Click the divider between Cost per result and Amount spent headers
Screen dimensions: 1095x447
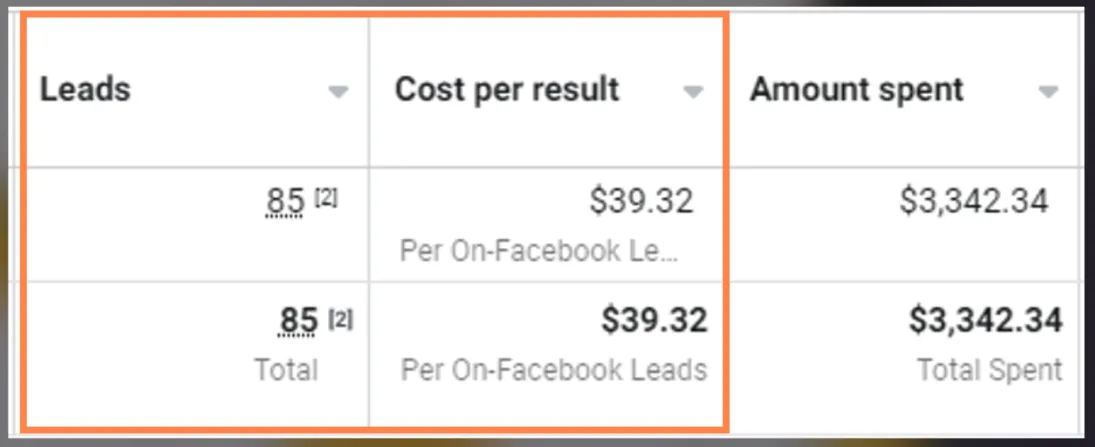point(726,91)
